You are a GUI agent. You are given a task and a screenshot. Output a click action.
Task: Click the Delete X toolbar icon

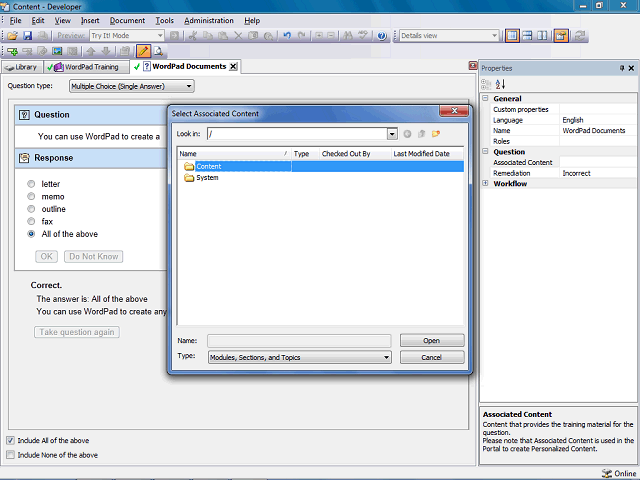coord(238,36)
